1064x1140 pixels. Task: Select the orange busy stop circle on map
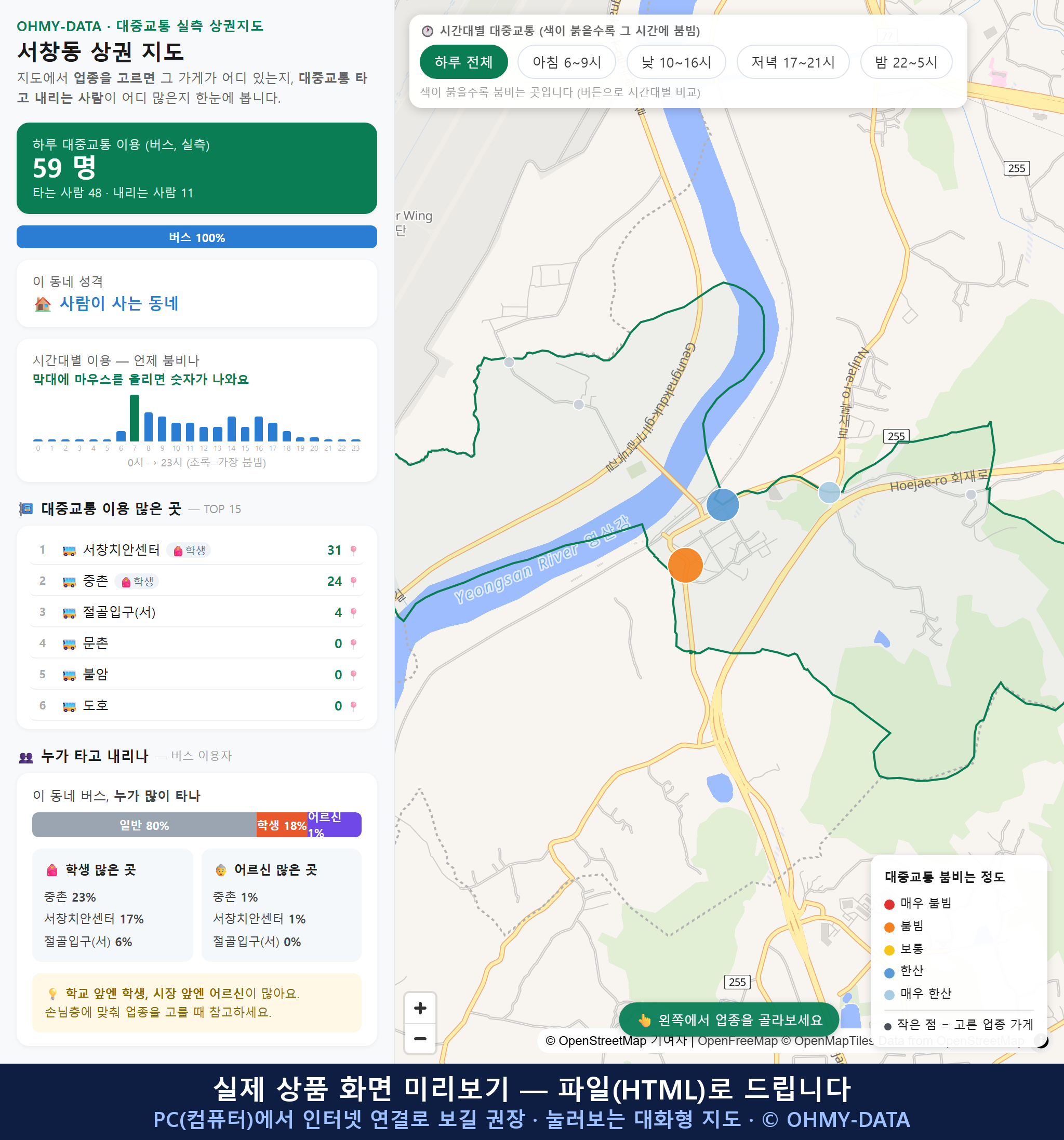coord(685,565)
